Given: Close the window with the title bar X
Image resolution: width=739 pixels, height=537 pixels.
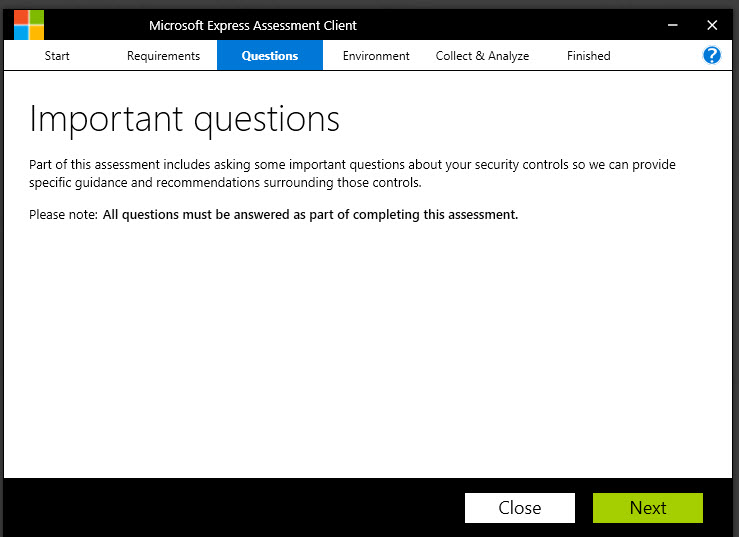Looking at the screenshot, I should point(712,25).
